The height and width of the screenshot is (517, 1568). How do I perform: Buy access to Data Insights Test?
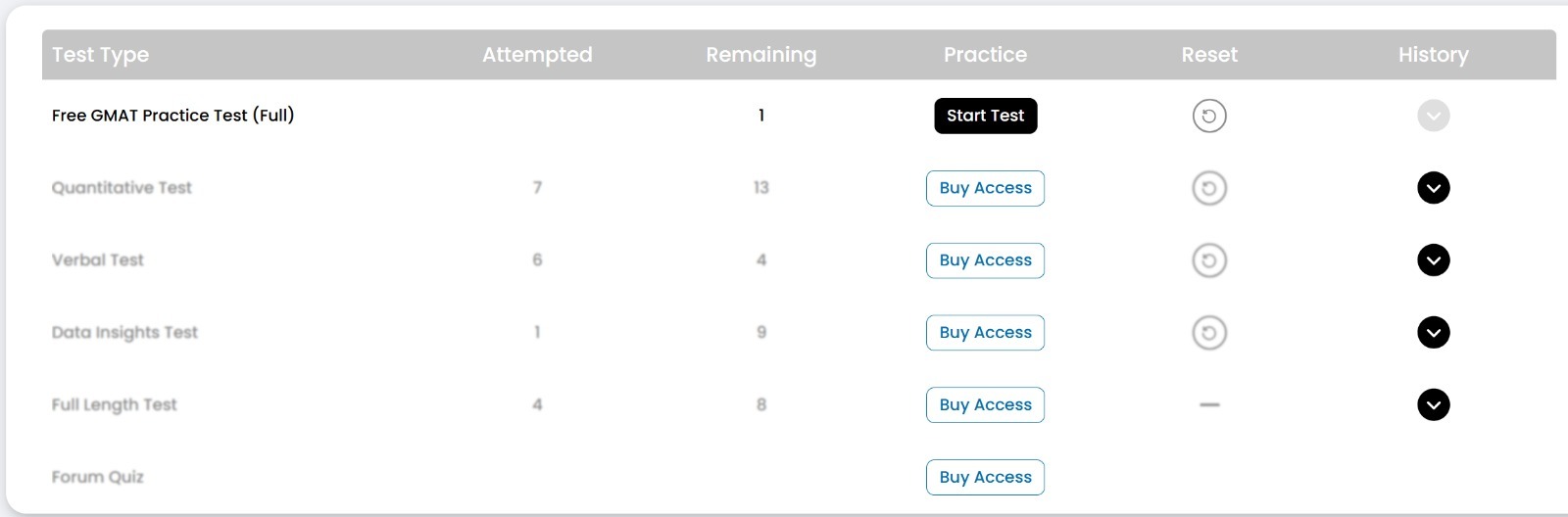pos(985,333)
